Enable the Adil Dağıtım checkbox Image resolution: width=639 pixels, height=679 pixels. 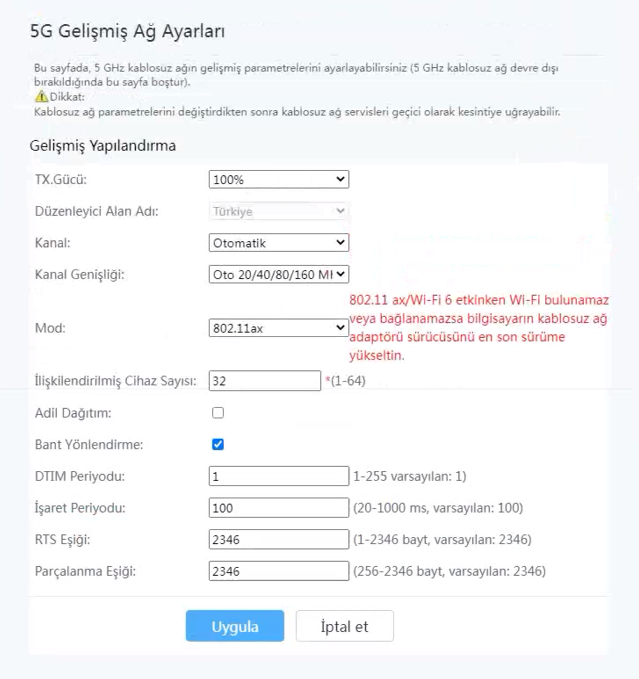coord(218,412)
